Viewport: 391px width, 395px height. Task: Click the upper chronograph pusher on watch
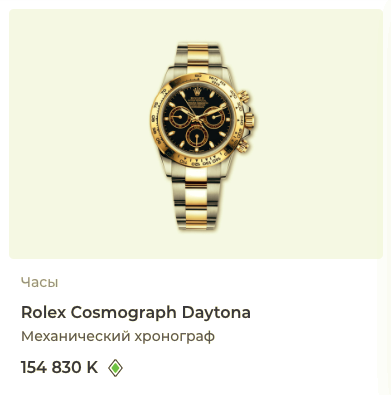244,96
